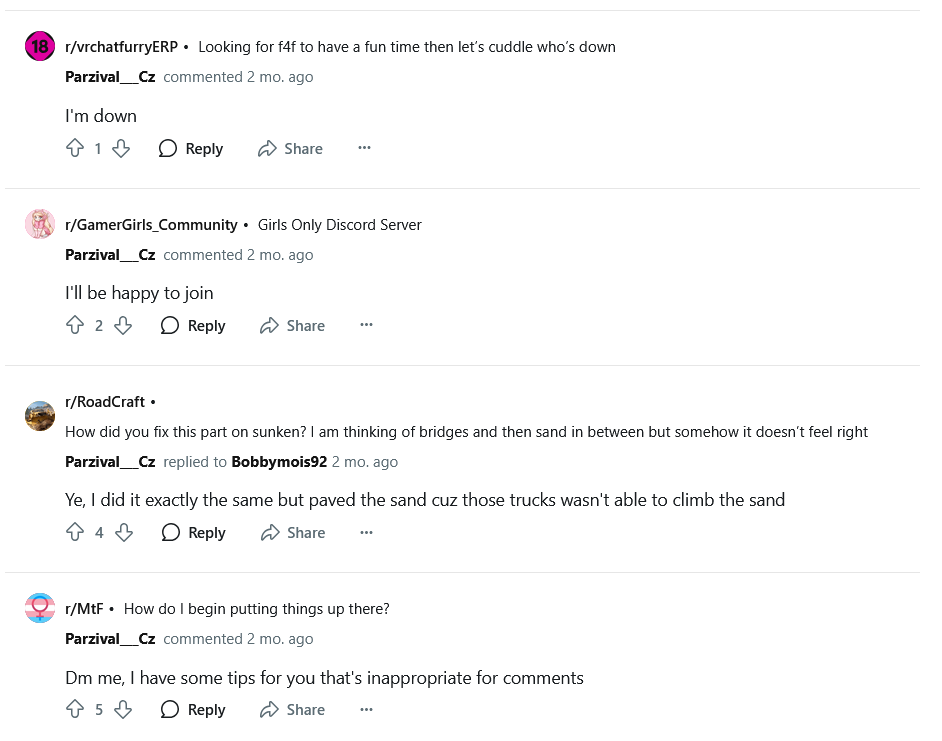Reply to the "I'm down" comment
This screenshot has width=942, height=741.
tap(191, 148)
